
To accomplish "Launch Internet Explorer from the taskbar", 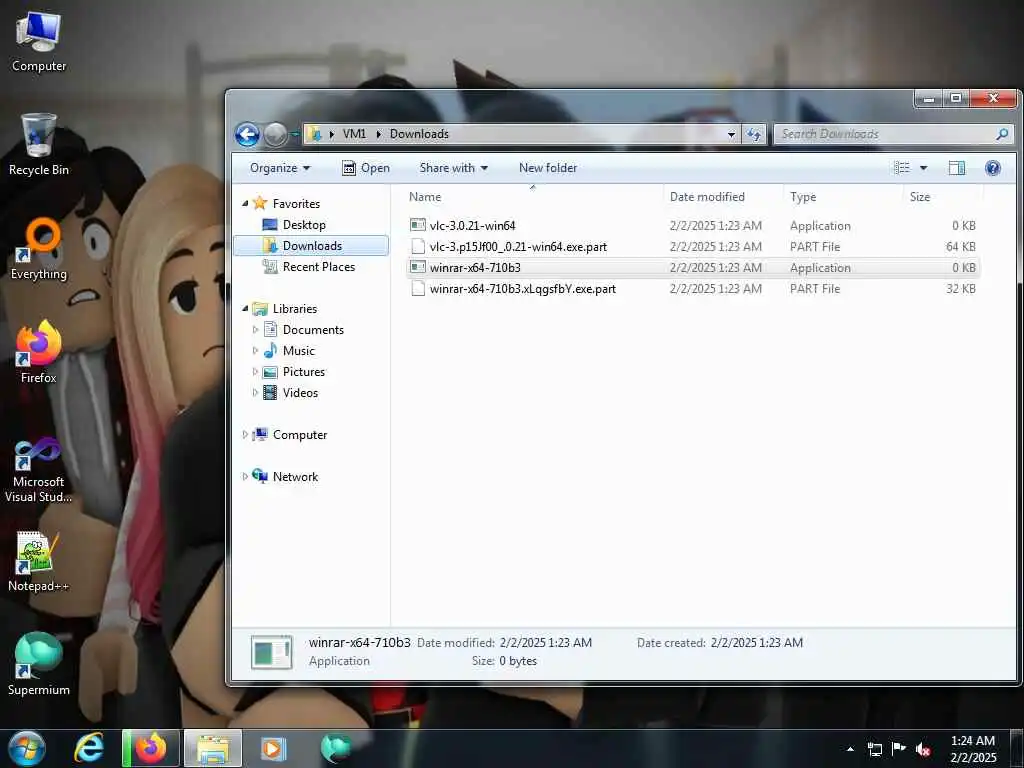I will pyautogui.click(x=89, y=748).
